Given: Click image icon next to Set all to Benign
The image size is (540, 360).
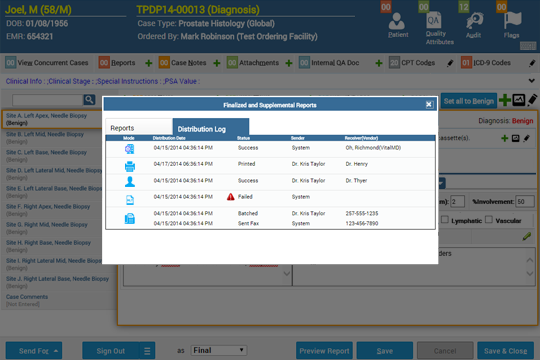Looking at the screenshot, I should pos(518,100).
